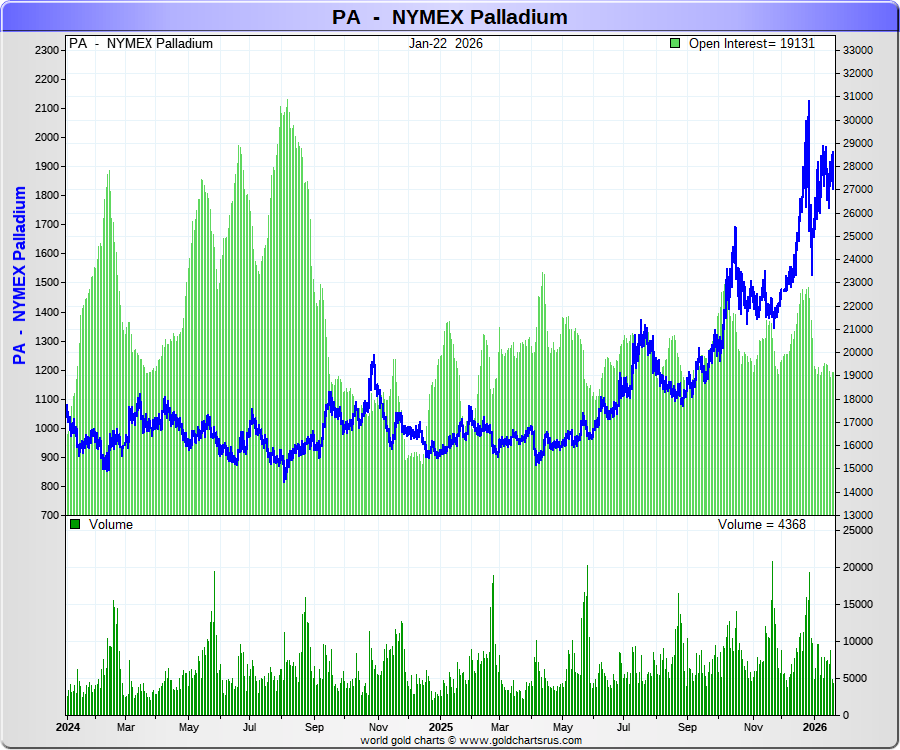
Task: Click the 'Jul' x-axis label after 2025
Action: (x=623, y=727)
